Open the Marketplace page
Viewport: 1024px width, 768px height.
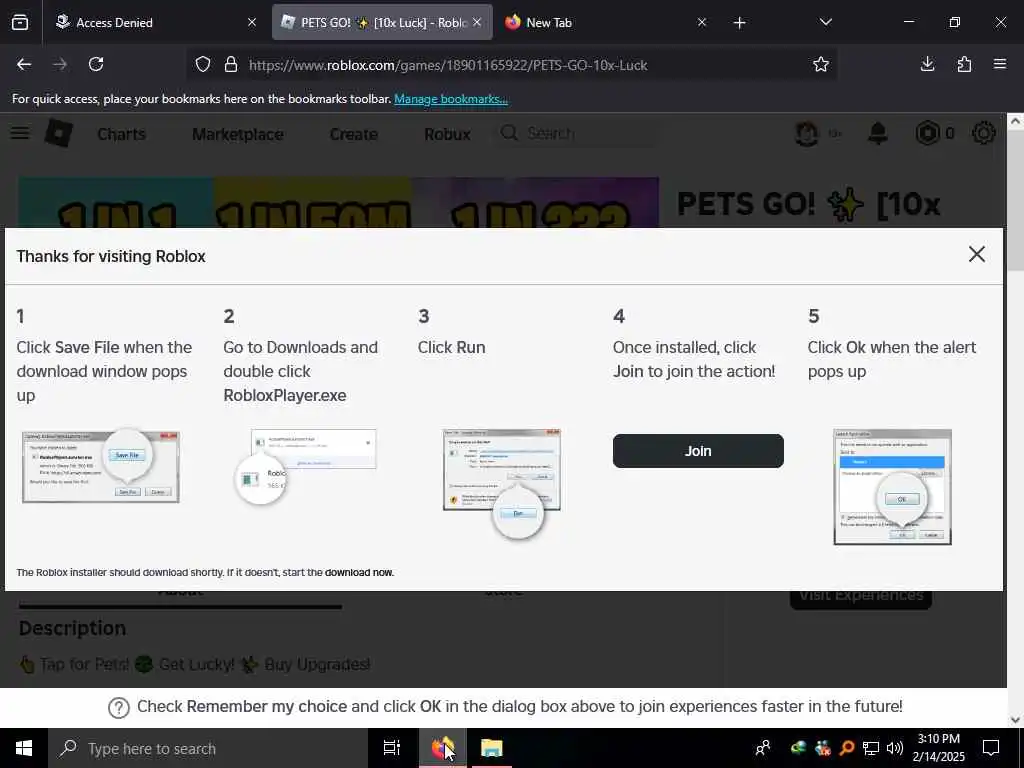click(x=238, y=134)
